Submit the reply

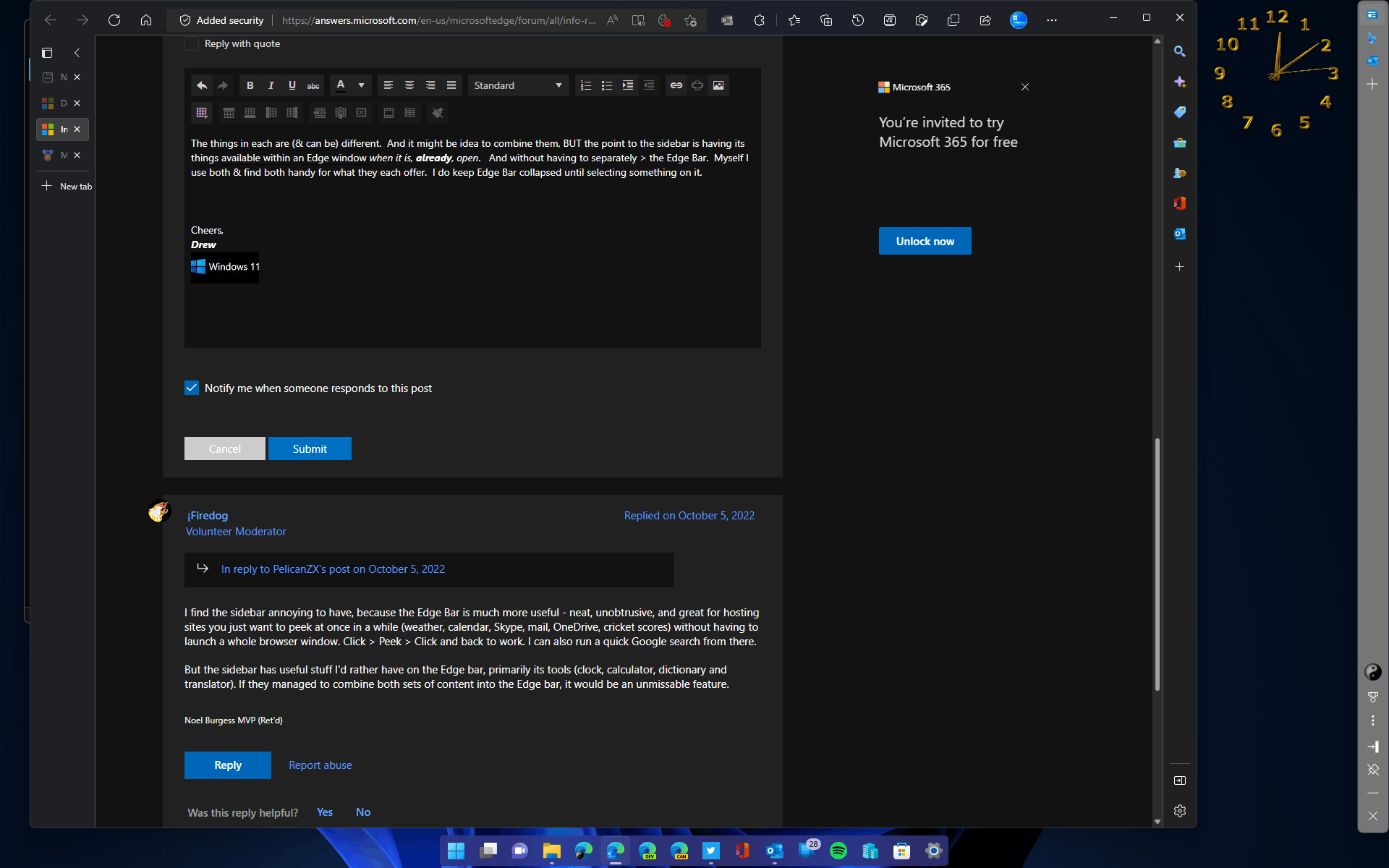point(310,448)
